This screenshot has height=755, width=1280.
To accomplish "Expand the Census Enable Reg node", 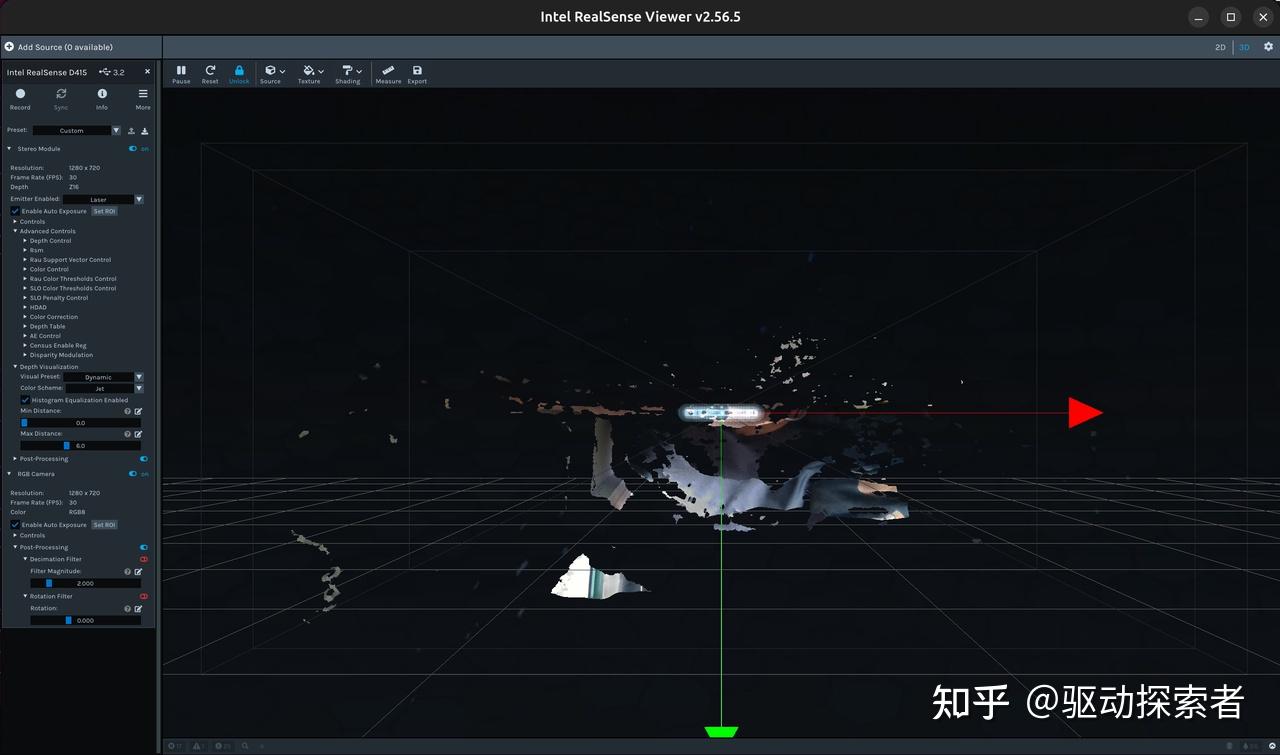I will (25, 345).
